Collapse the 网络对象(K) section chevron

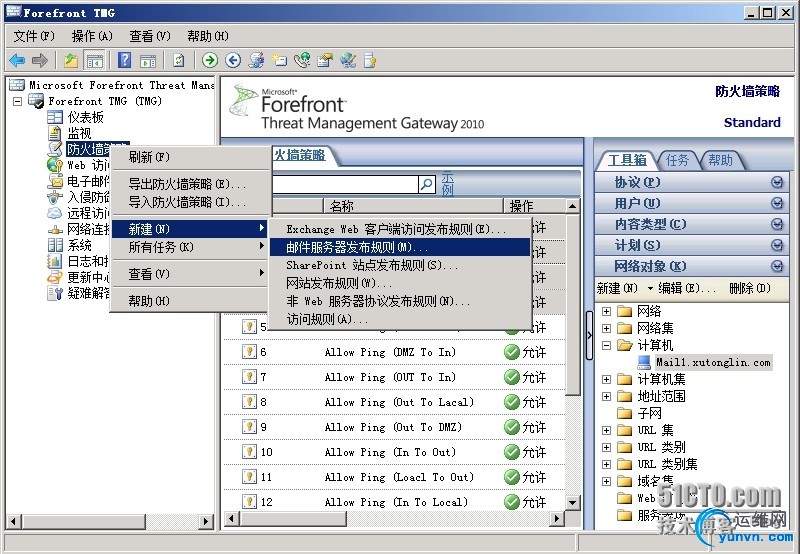pyautogui.click(x=777, y=266)
